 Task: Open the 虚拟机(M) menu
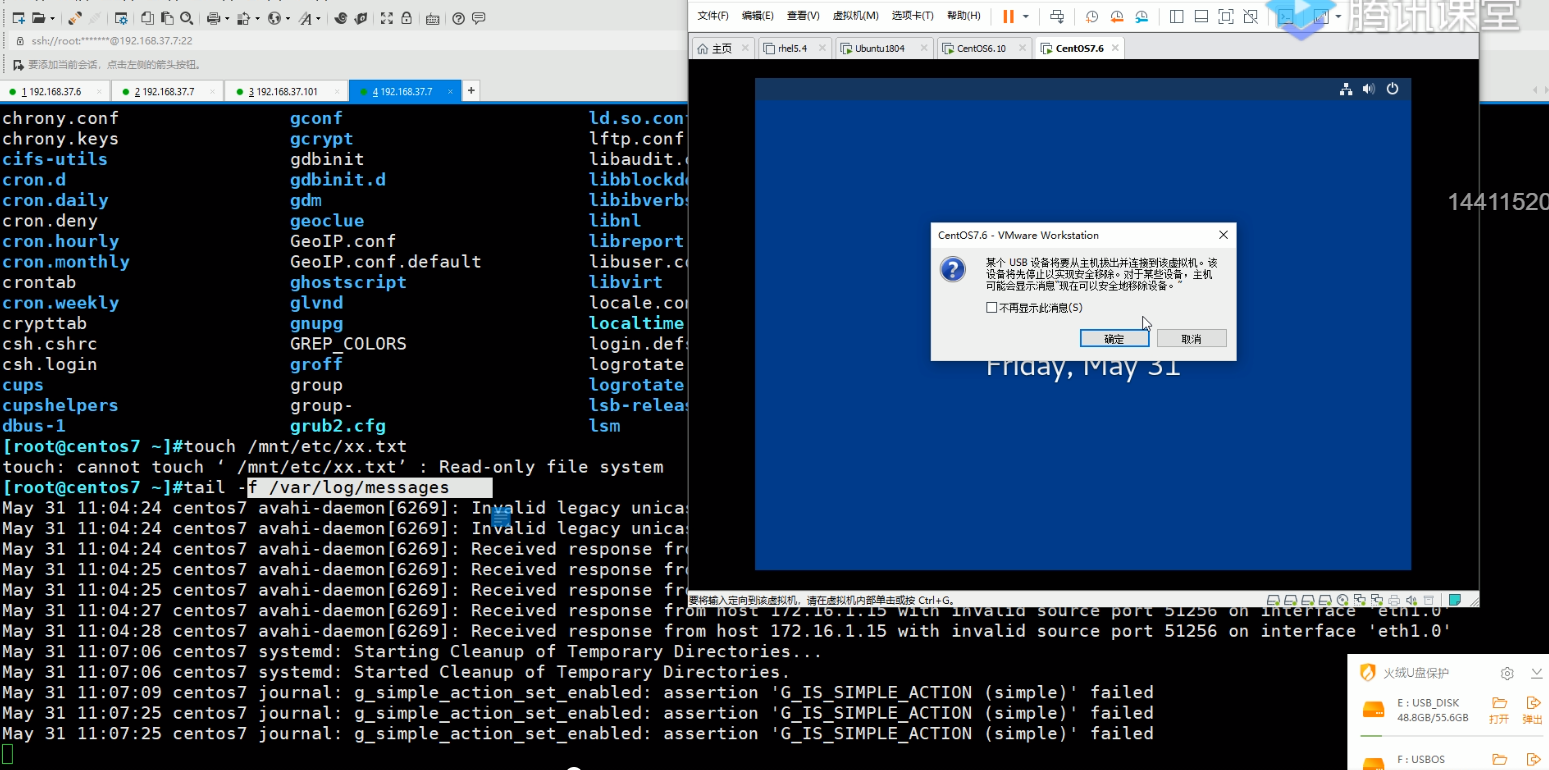tap(855, 16)
